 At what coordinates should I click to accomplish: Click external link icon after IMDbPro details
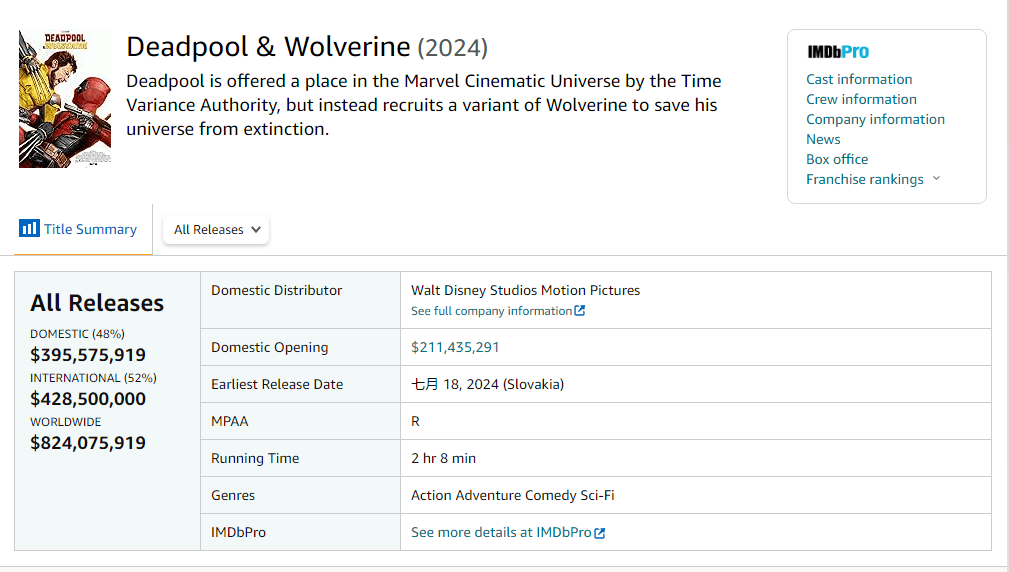click(x=600, y=533)
